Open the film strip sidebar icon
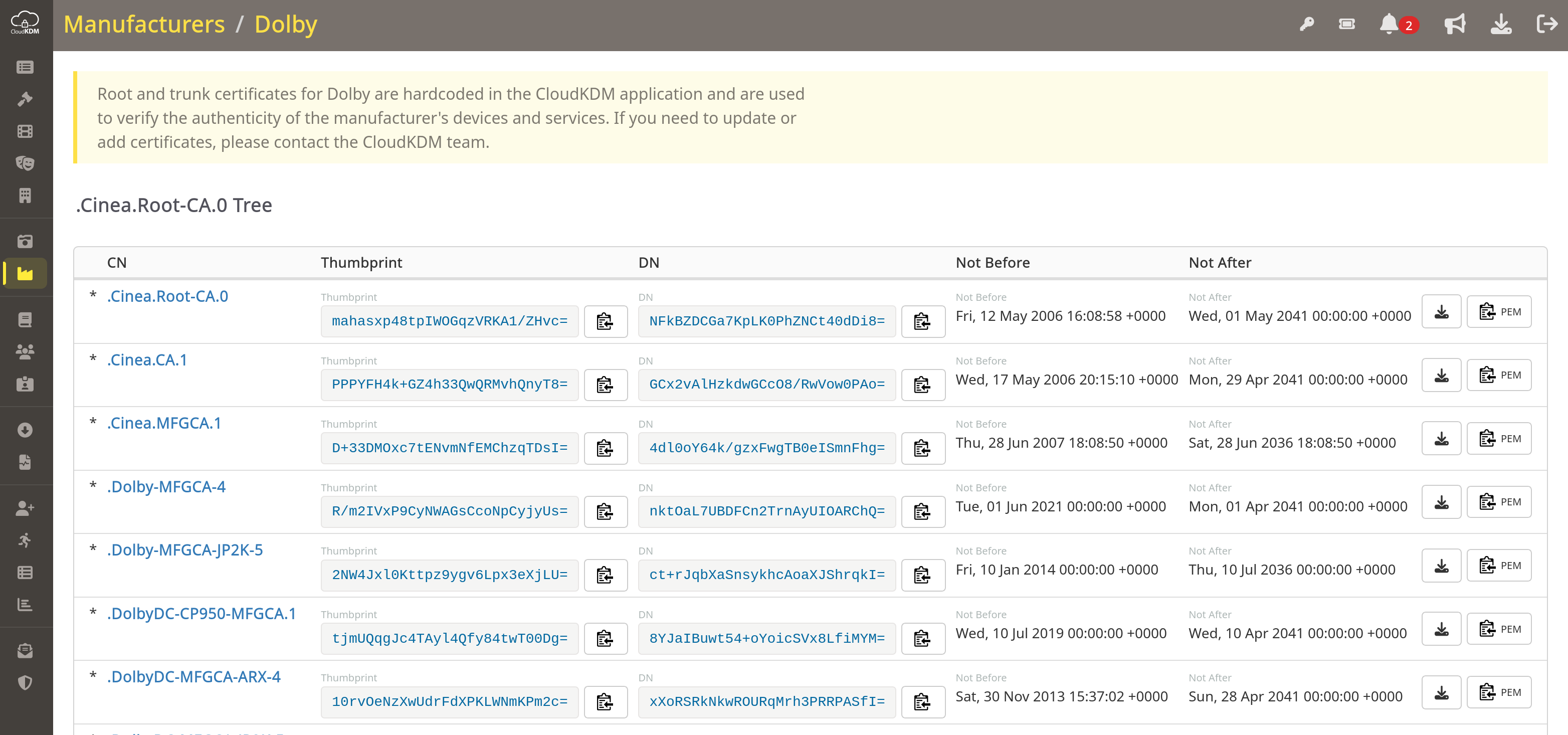1568x735 pixels. (x=25, y=131)
